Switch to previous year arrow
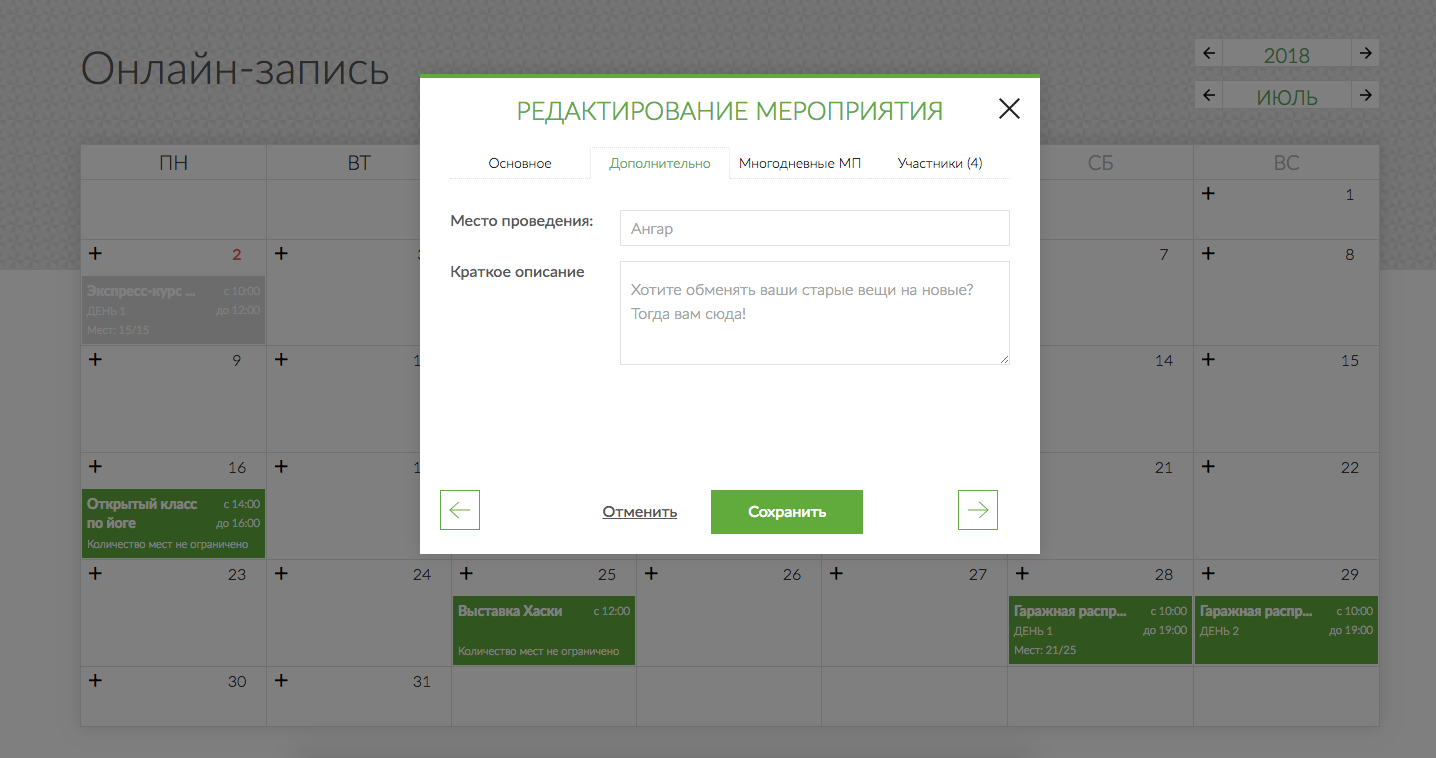 [1209, 53]
